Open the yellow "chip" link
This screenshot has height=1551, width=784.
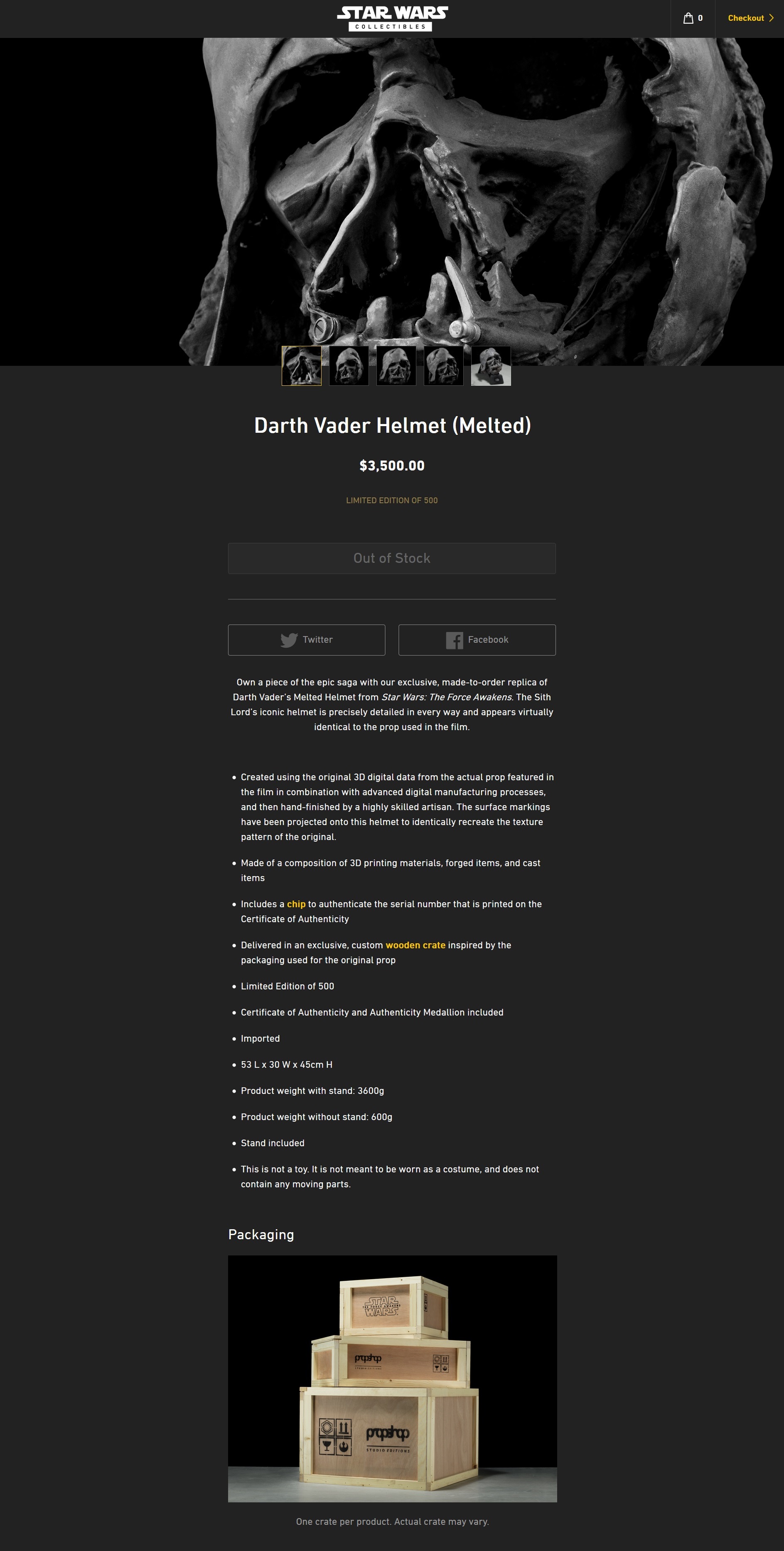click(x=296, y=904)
